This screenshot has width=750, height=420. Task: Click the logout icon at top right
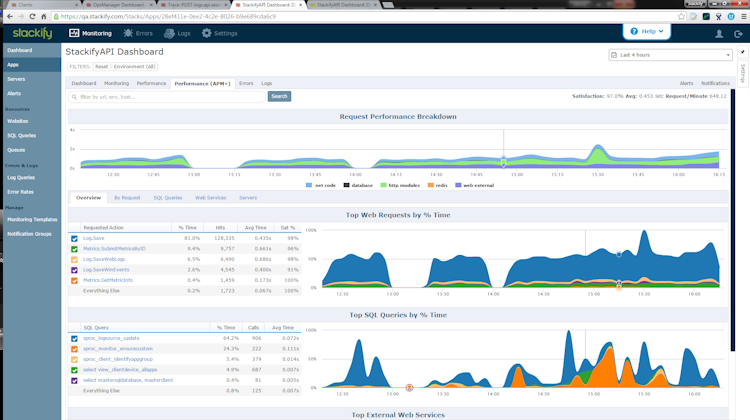[738, 33]
